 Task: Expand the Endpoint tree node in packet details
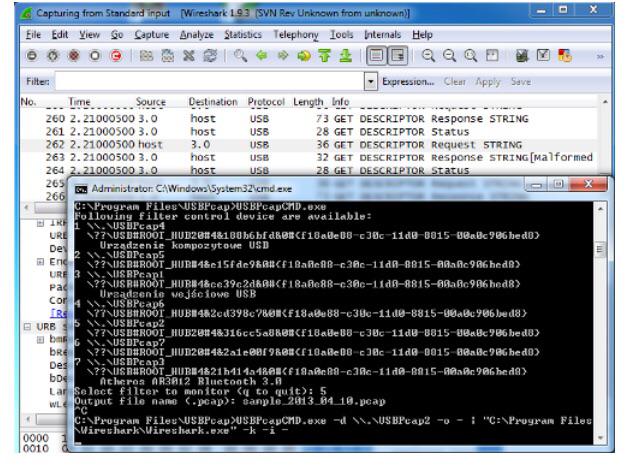(40, 262)
